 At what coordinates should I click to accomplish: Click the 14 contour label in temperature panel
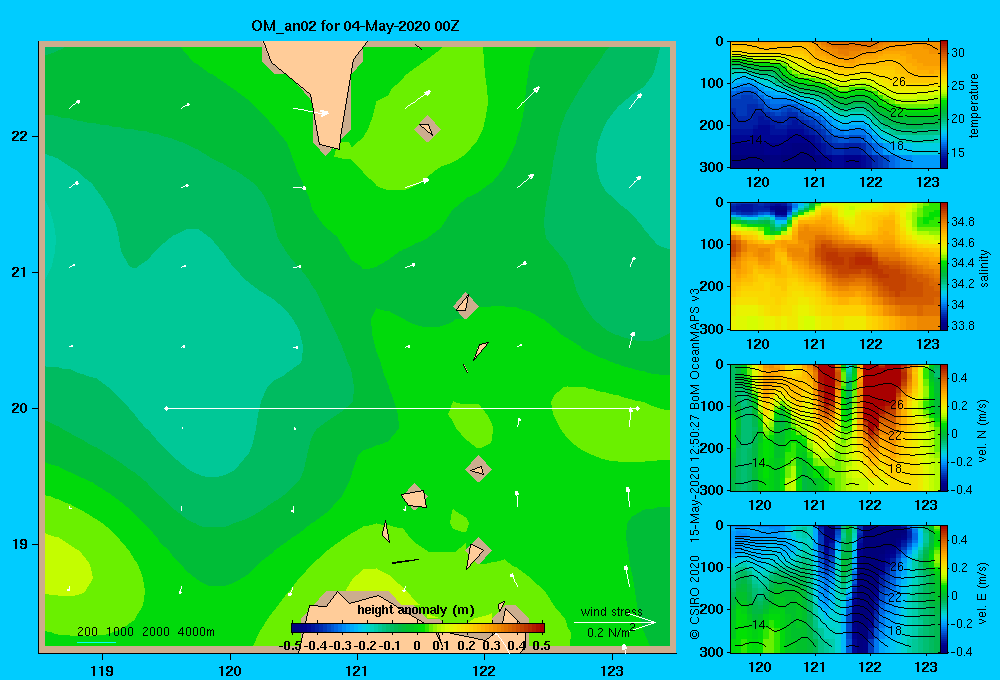coord(756,140)
